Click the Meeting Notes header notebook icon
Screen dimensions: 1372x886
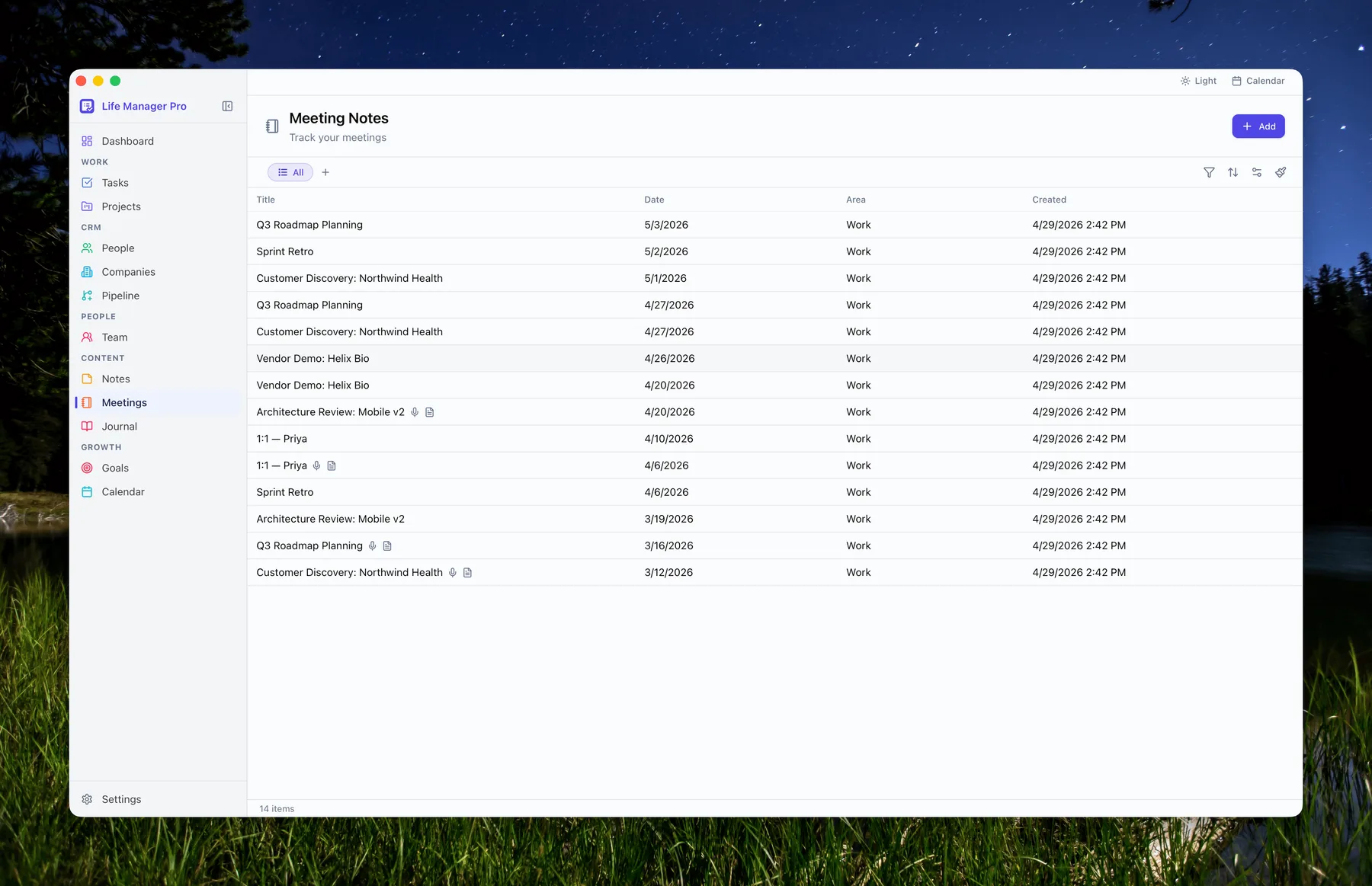(272, 126)
